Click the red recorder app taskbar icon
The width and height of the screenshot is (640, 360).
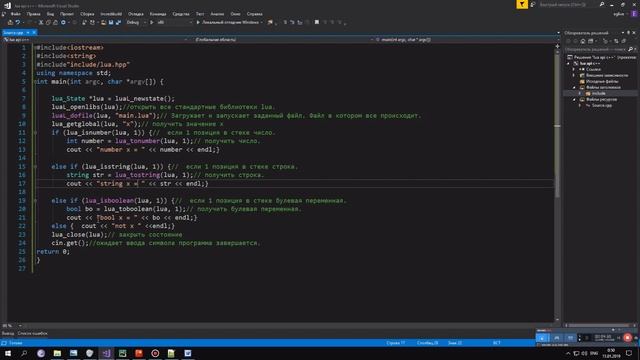tap(155, 353)
